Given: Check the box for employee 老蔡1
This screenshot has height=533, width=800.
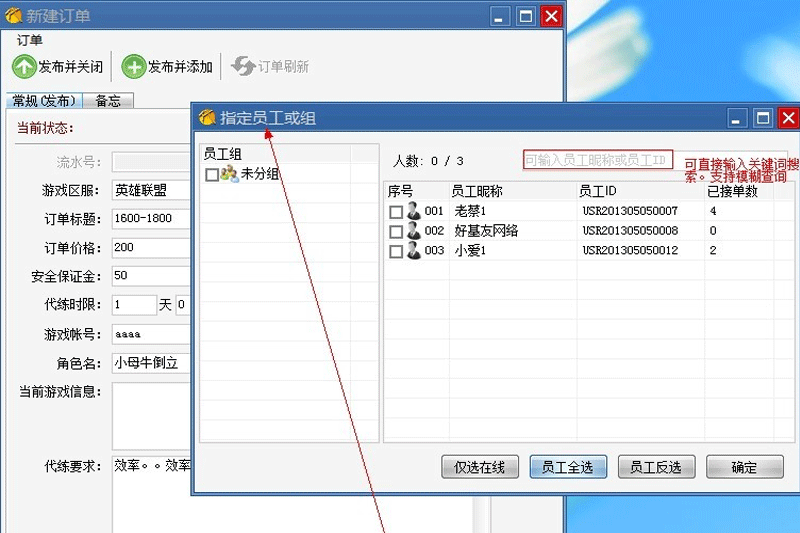Looking at the screenshot, I should click(396, 212).
